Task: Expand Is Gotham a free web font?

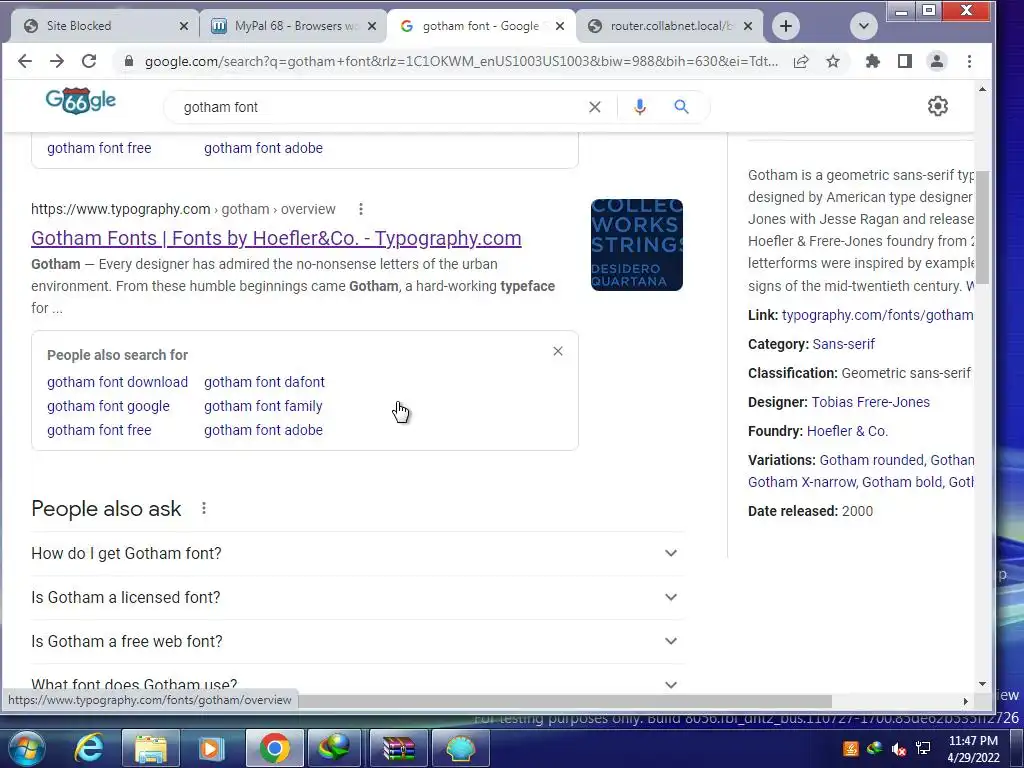Action: tap(357, 641)
